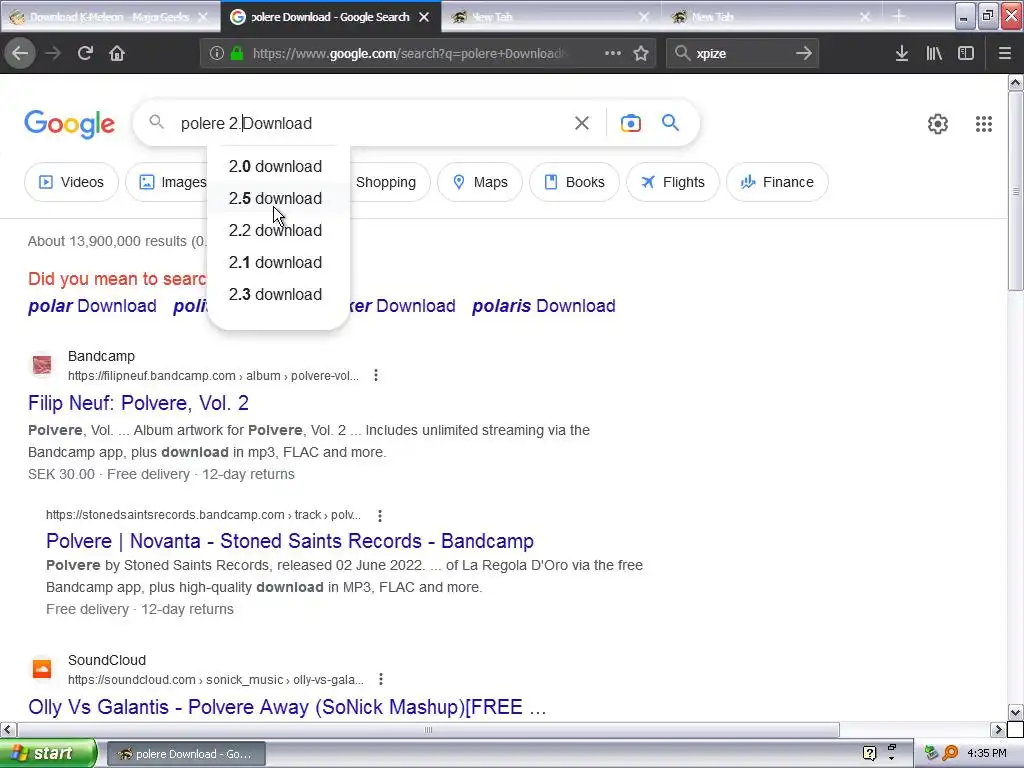
Task: Search instead for polar Download
Action: click(x=92, y=306)
